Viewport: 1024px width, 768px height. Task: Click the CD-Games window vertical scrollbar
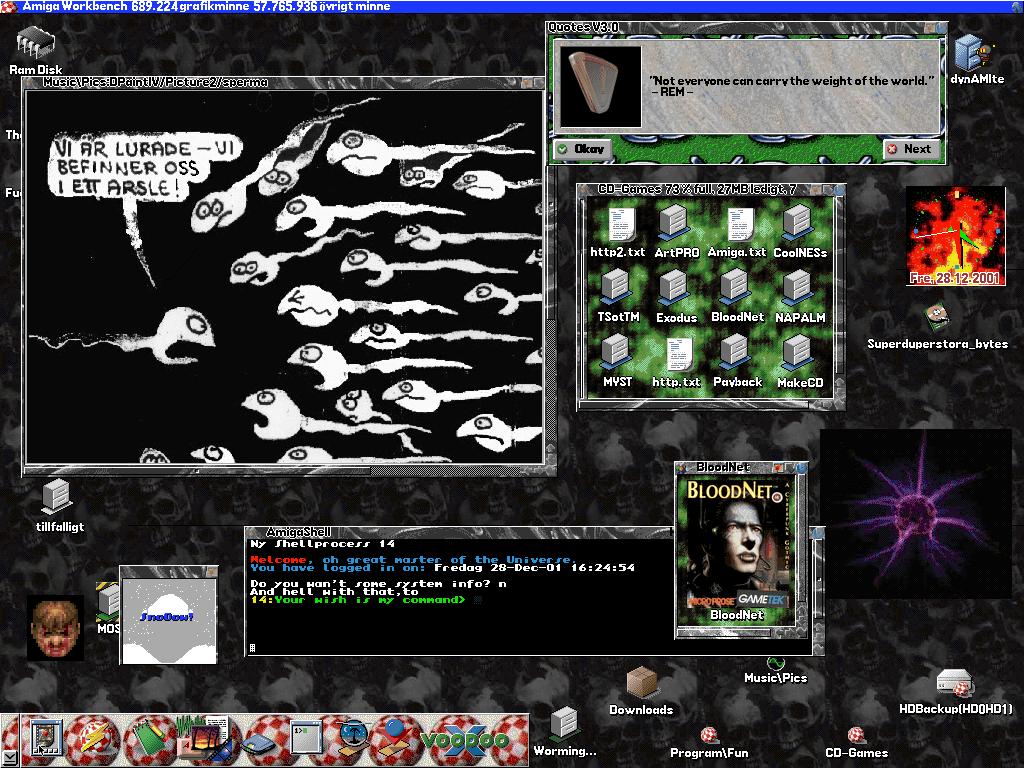pos(840,290)
